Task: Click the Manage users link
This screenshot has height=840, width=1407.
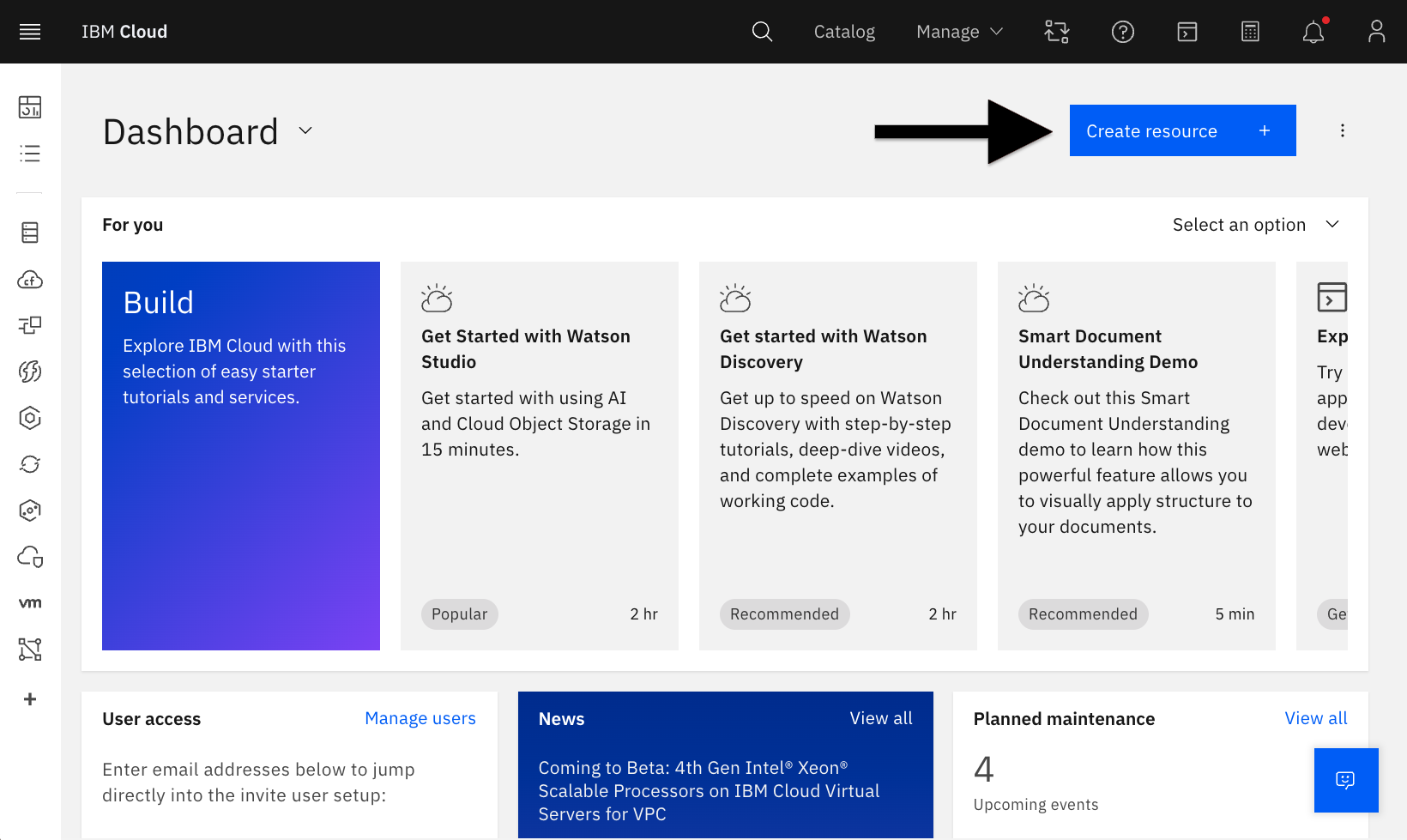Action: point(420,718)
